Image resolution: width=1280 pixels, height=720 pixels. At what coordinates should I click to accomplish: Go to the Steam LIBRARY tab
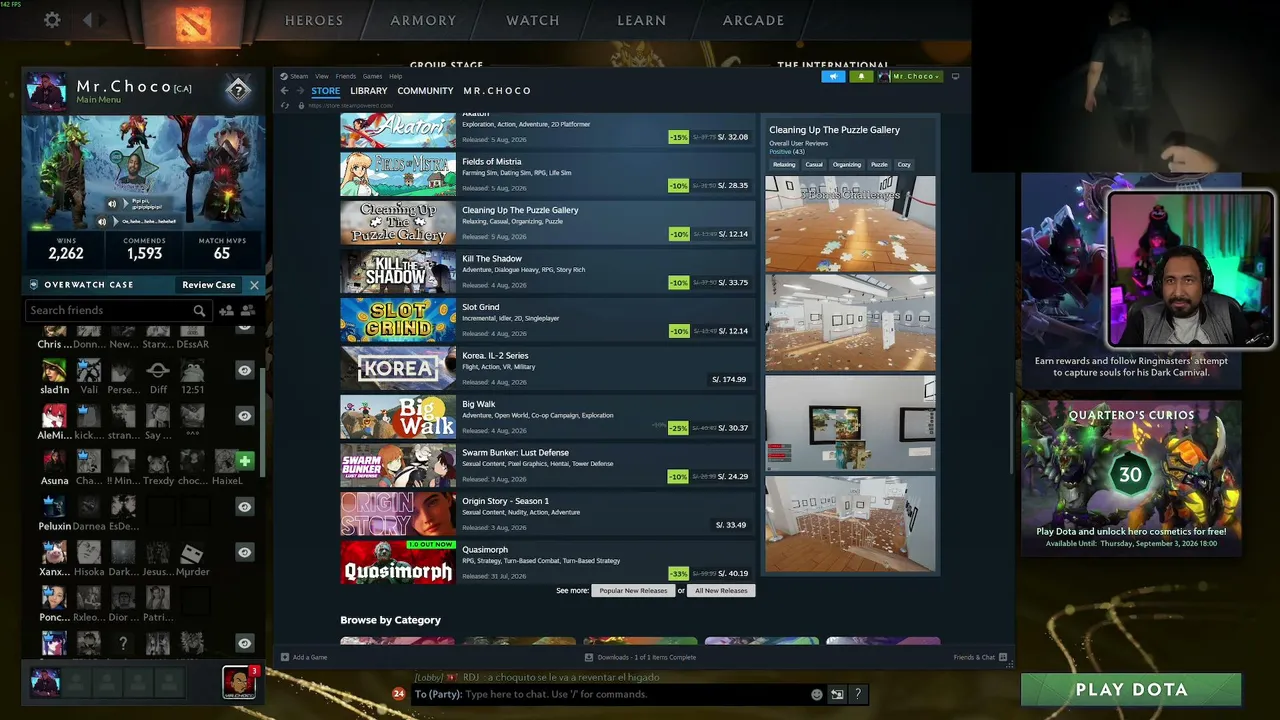pyautogui.click(x=369, y=91)
